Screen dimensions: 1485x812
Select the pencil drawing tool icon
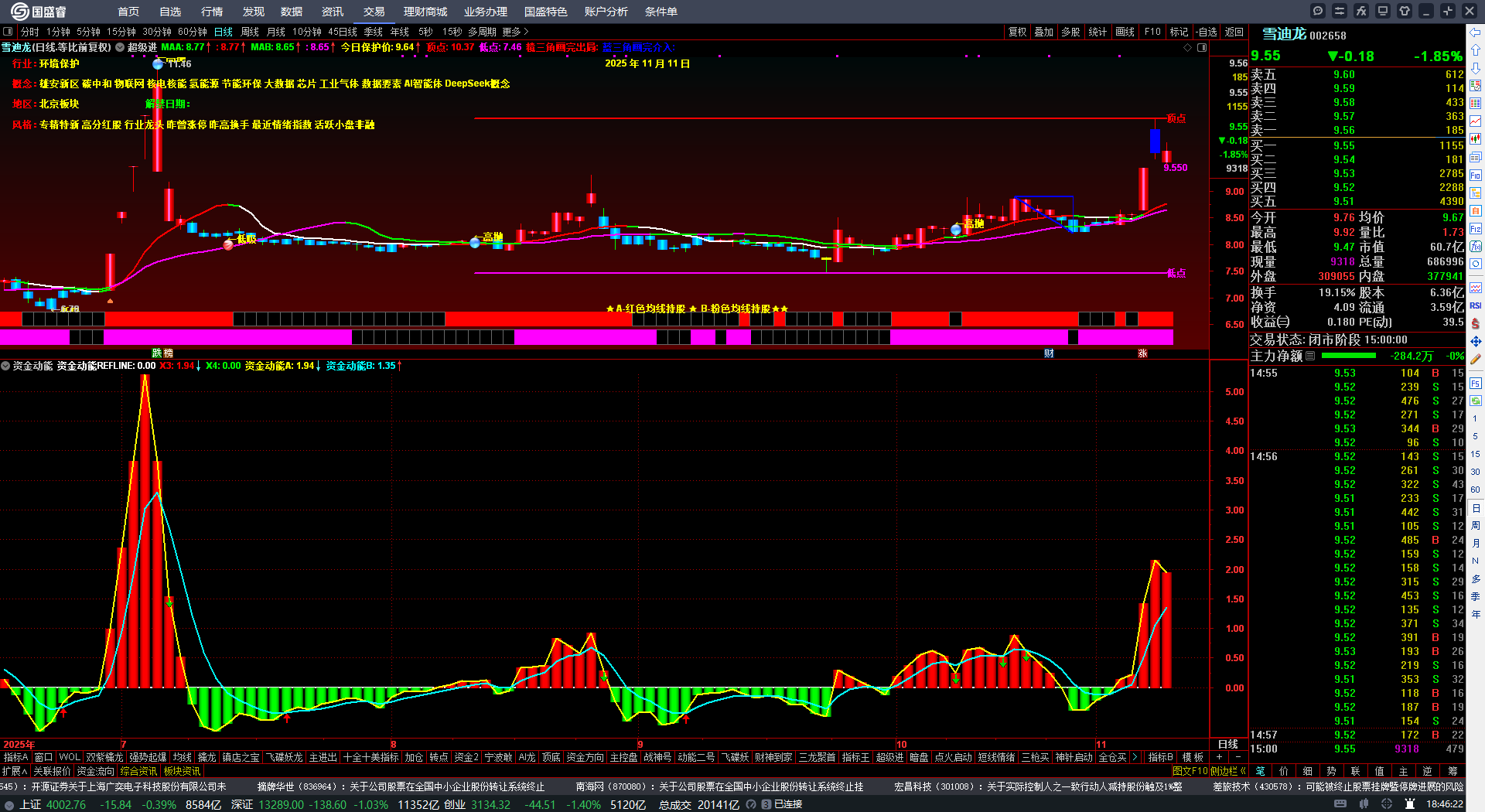(1476, 360)
